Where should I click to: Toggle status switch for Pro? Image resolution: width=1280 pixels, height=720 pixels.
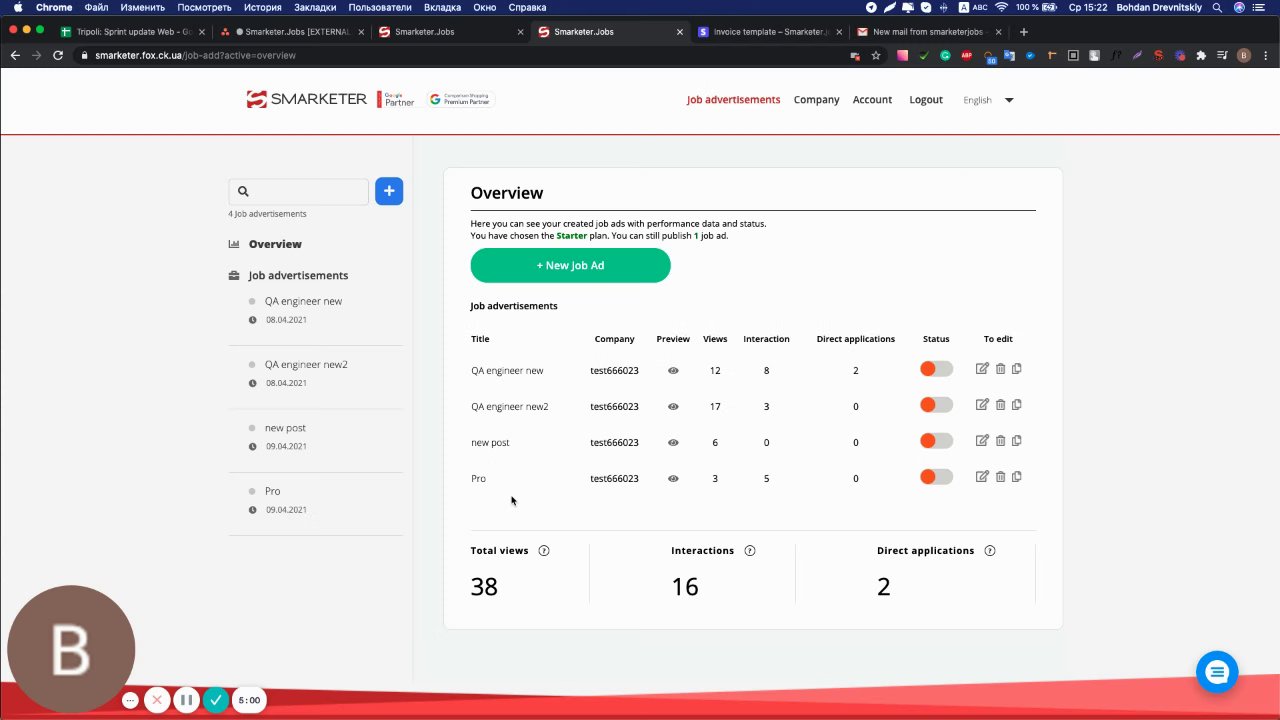(x=936, y=477)
